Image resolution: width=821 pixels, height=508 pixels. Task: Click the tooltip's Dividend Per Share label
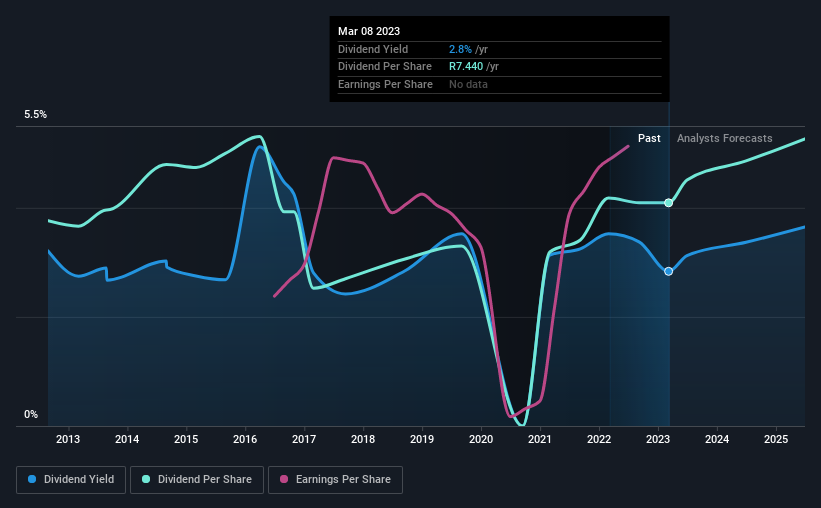click(x=385, y=67)
